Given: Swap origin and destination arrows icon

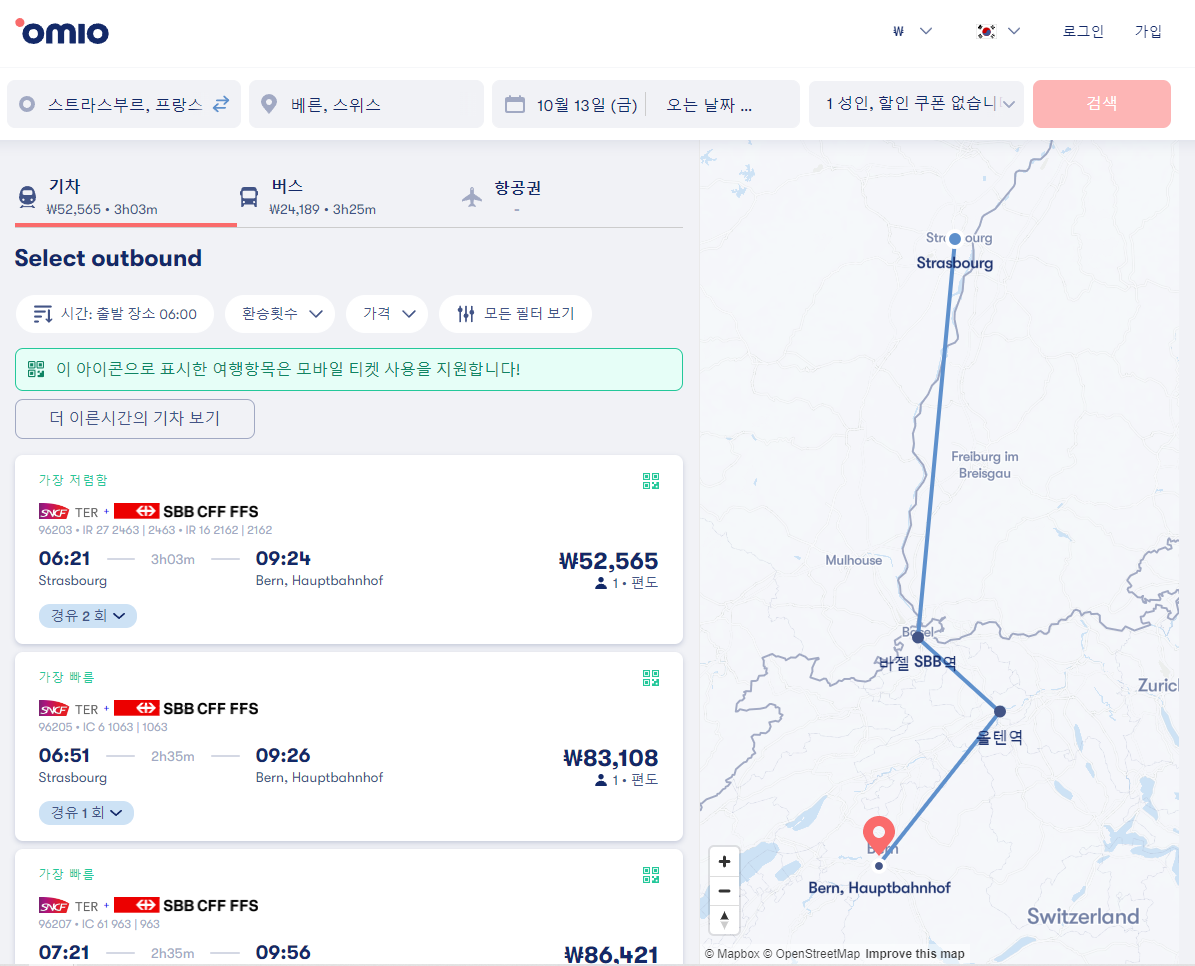Looking at the screenshot, I should pyautogui.click(x=221, y=104).
